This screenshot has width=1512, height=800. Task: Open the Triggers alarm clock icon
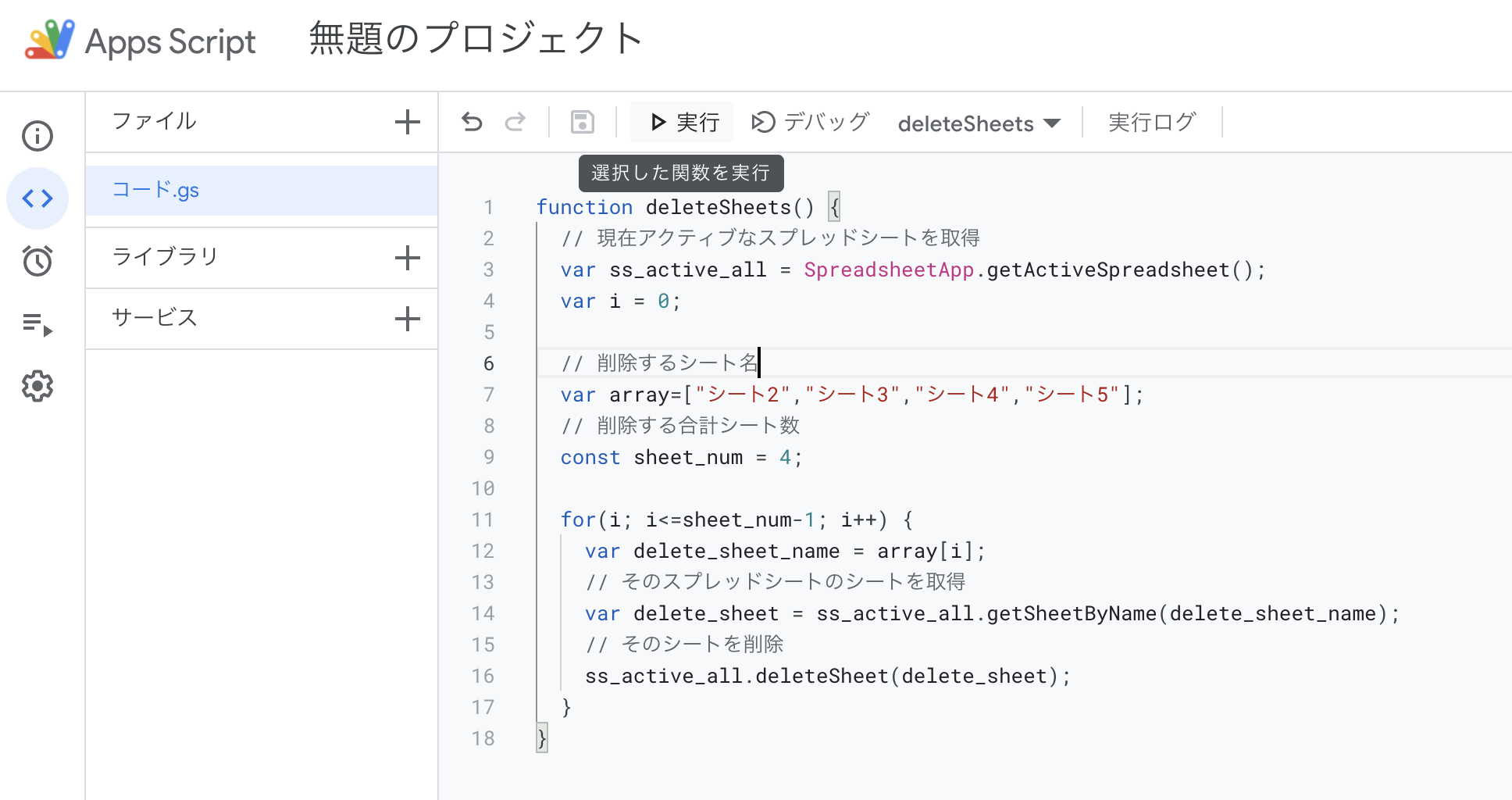[37, 261]
